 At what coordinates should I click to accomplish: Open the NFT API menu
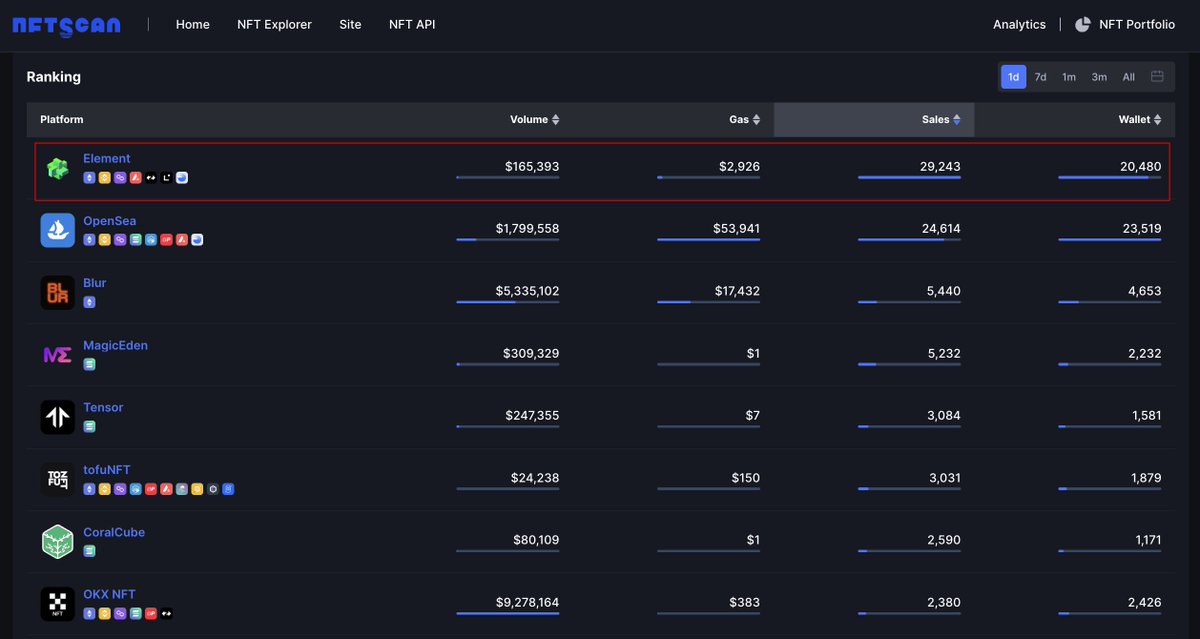[412, 25]
